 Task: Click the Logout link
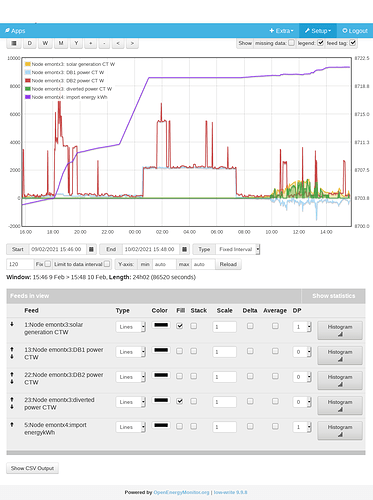click(x=355, y=31)
